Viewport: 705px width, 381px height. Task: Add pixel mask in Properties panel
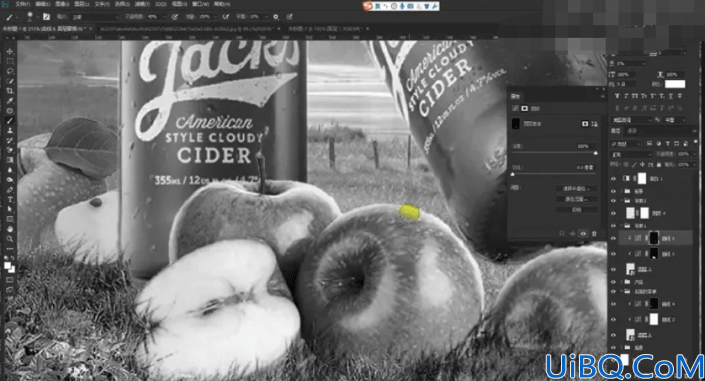585,124
